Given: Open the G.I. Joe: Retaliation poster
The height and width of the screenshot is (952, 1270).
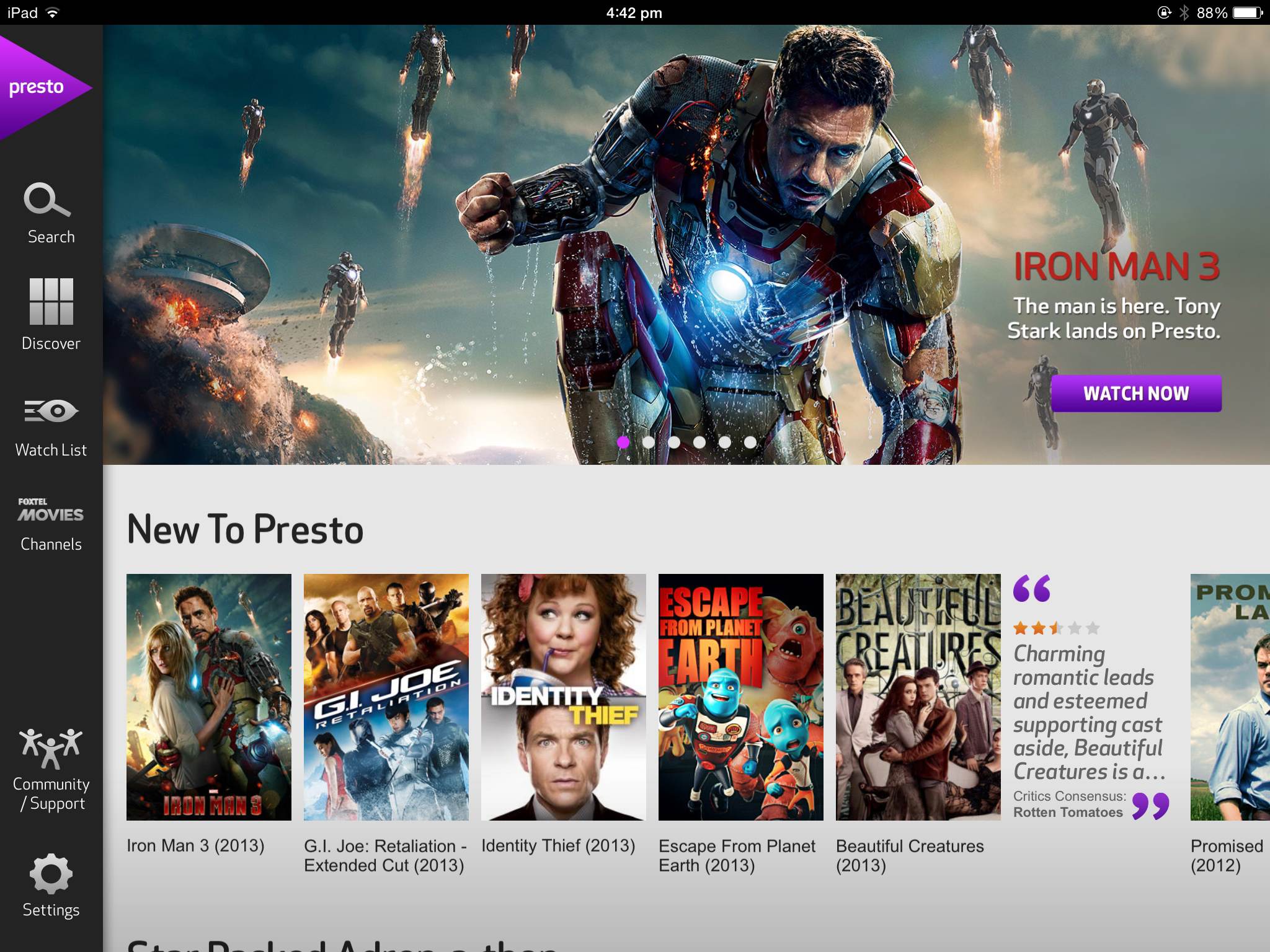Looking at the screenshot, I should pyautogui.click(x=386, y=697).
